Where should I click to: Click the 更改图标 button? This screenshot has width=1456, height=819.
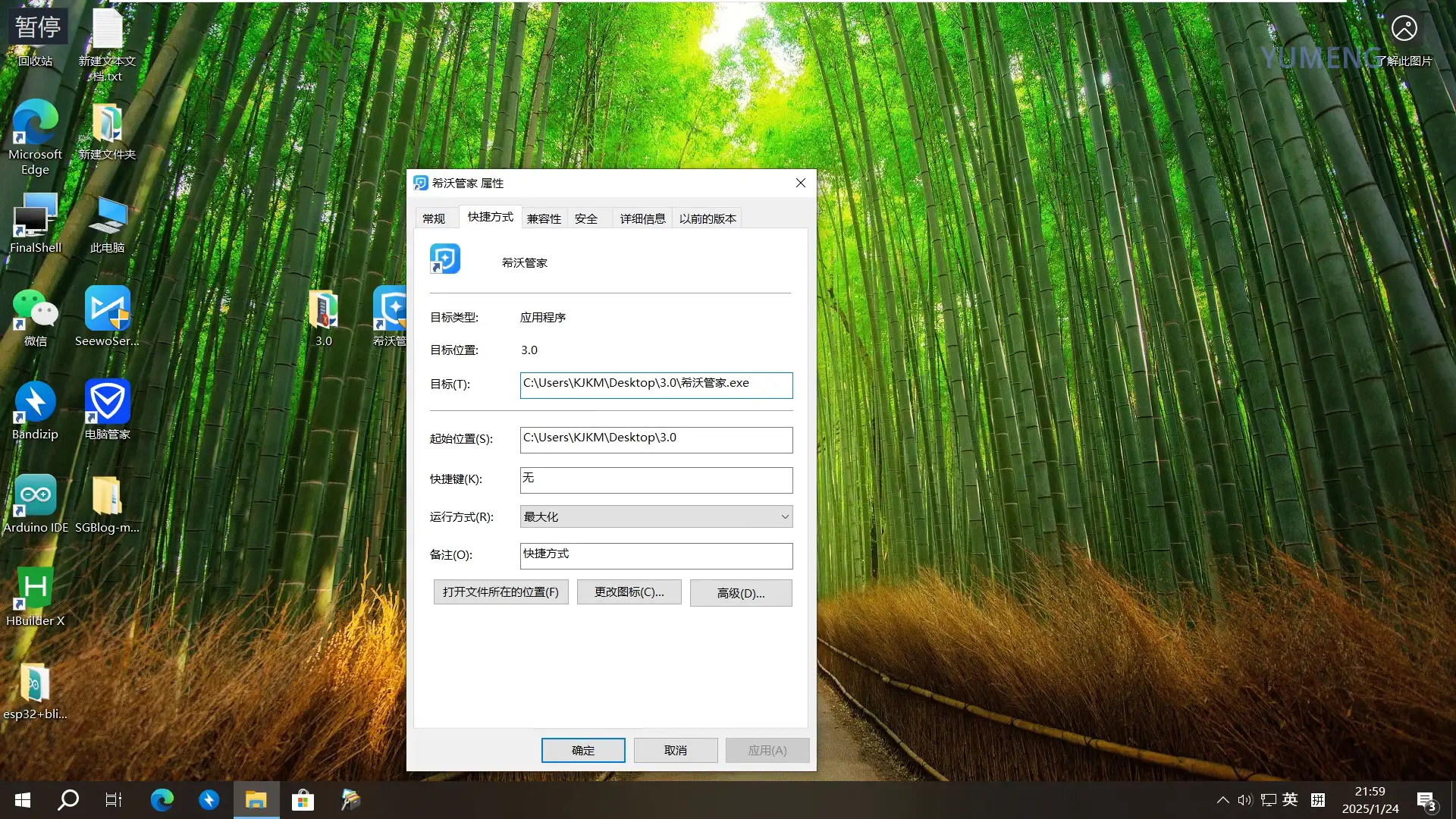point(629,592)
